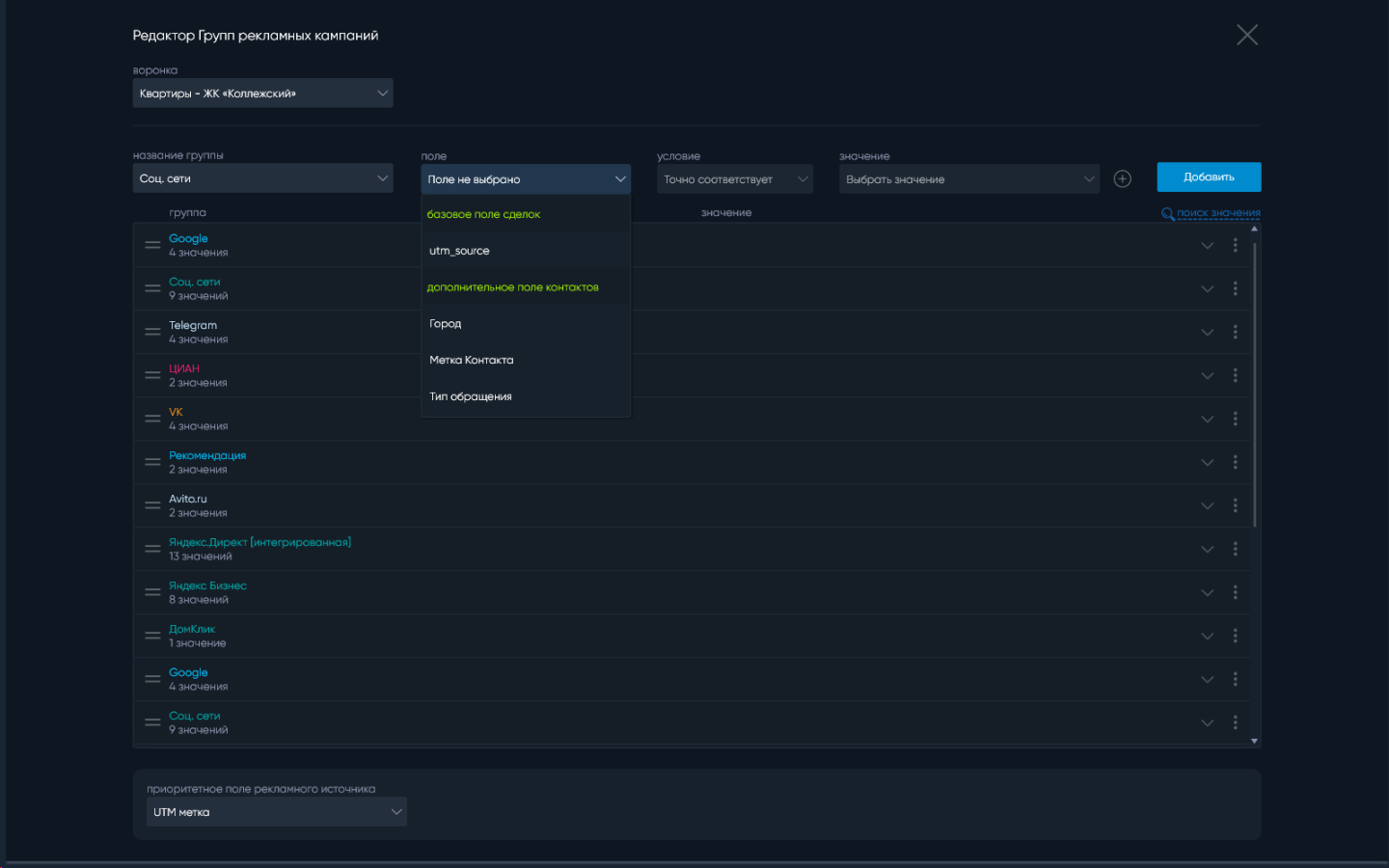This screenshot has width=1389, height=868.
Task: Expand the VK group row chevron
Action: pyautogui.click(x=1207, y=420)
